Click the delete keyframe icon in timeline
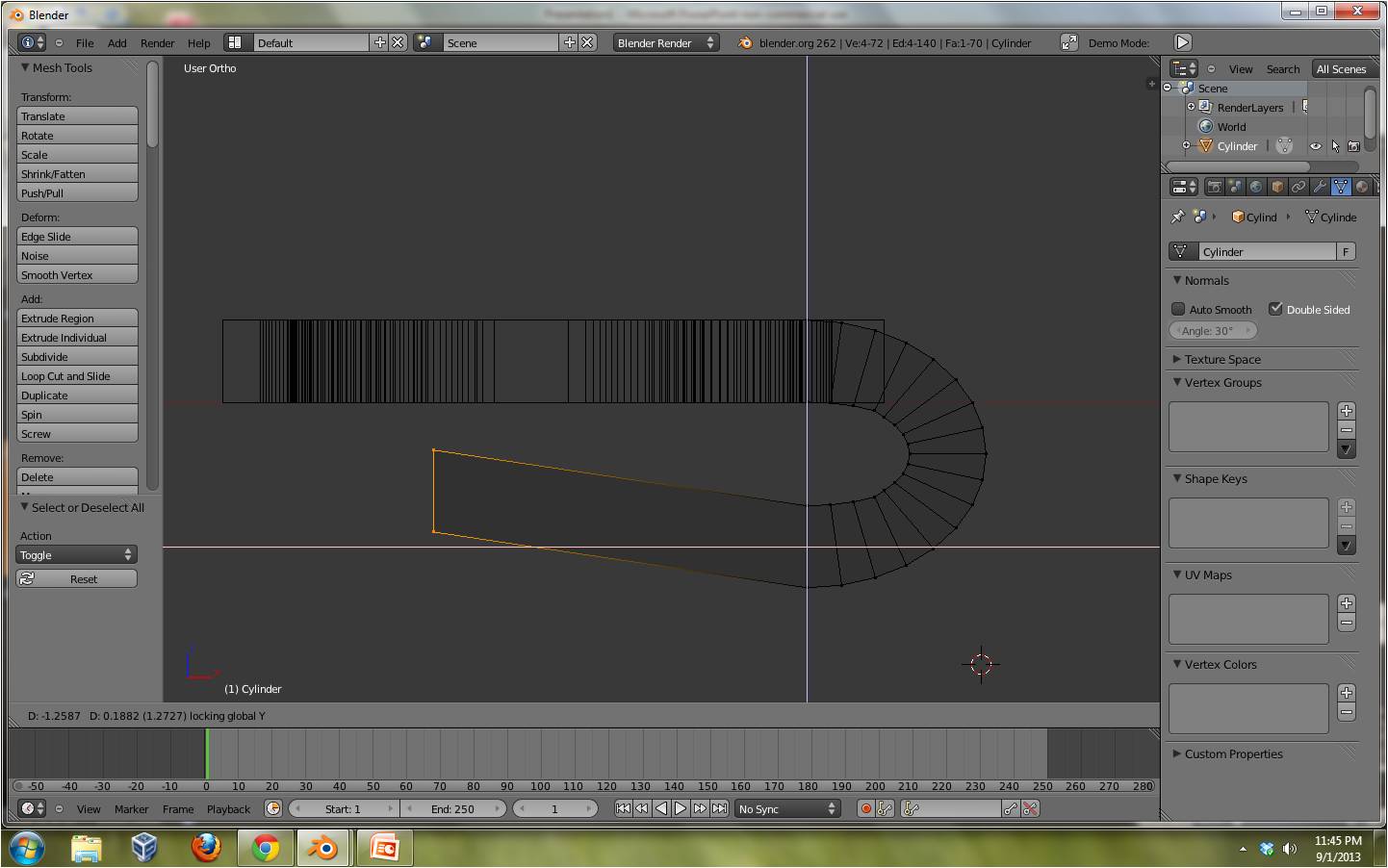This screenshot has width=1388, height=868. coord(1030,808)
